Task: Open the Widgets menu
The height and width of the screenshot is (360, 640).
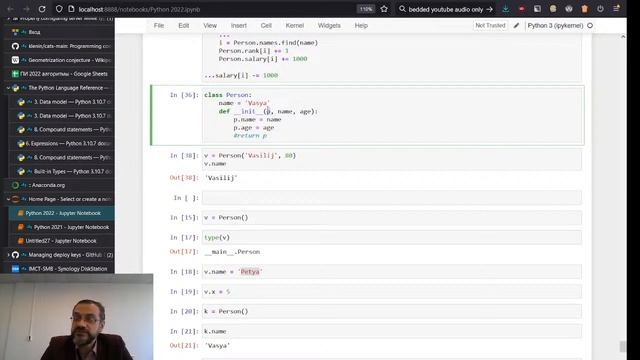Action: [329, 25]
